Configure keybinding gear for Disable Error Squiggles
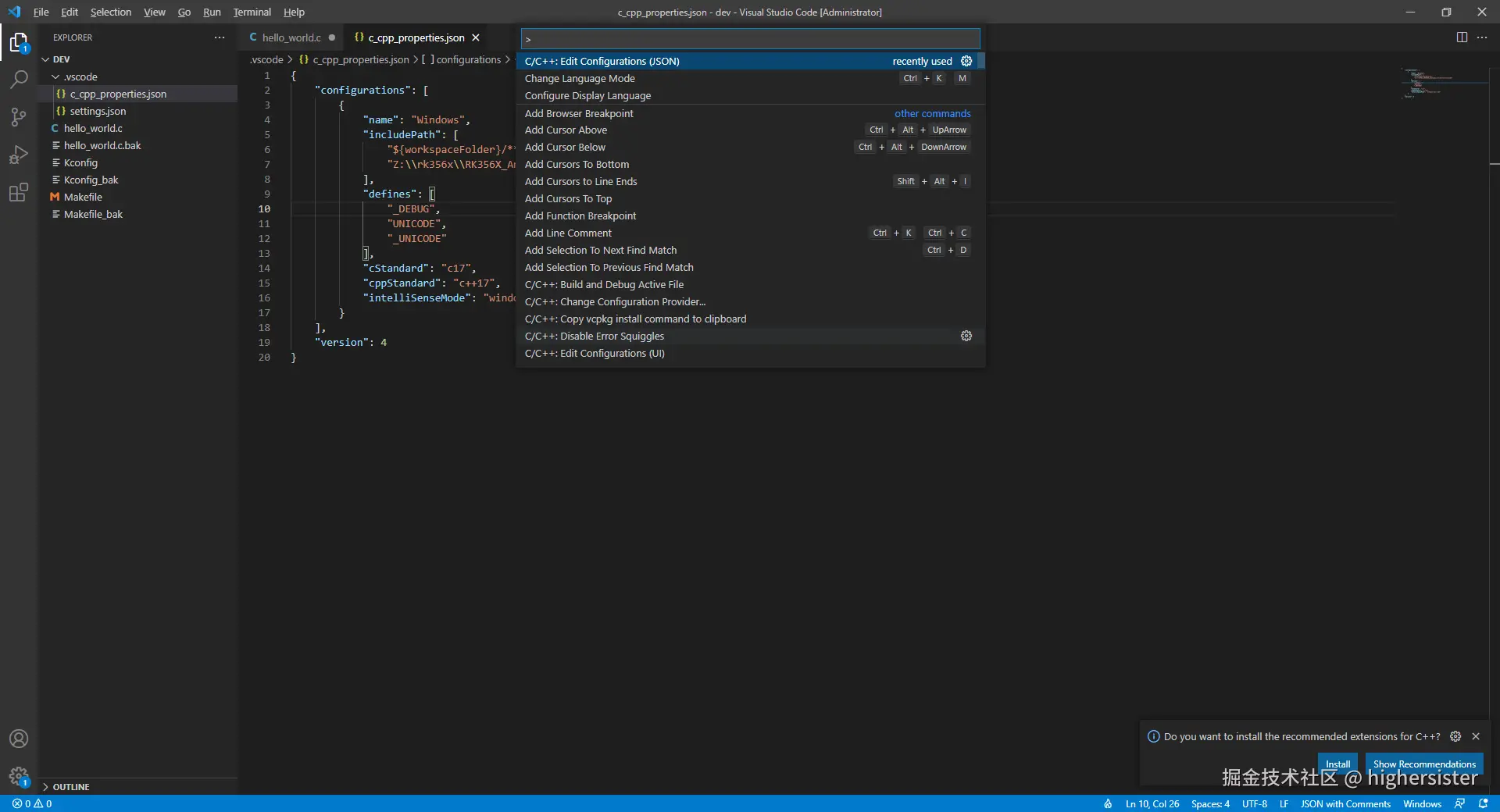 (966, 336)
